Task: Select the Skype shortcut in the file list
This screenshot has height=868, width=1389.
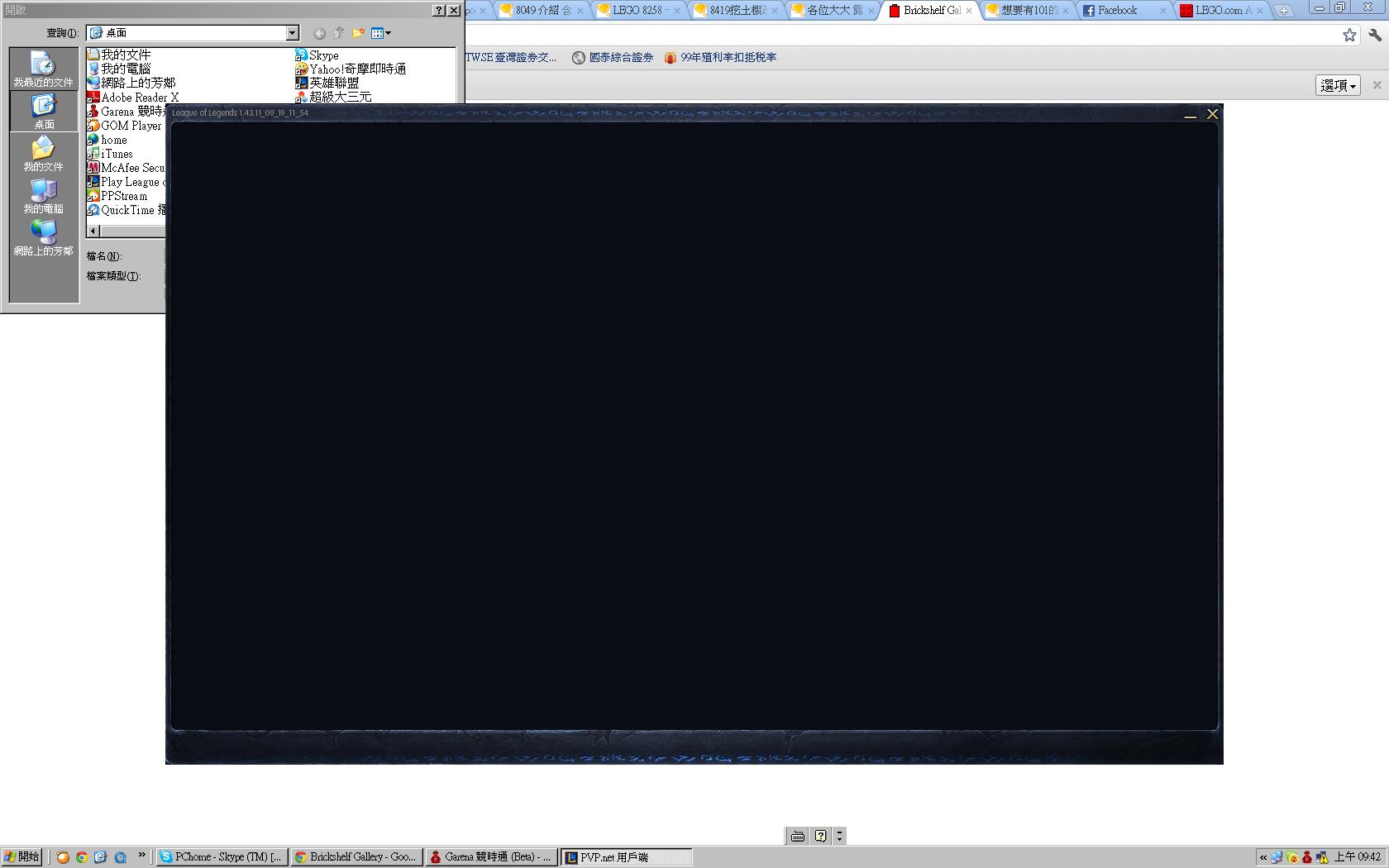Action: [317, 55]
